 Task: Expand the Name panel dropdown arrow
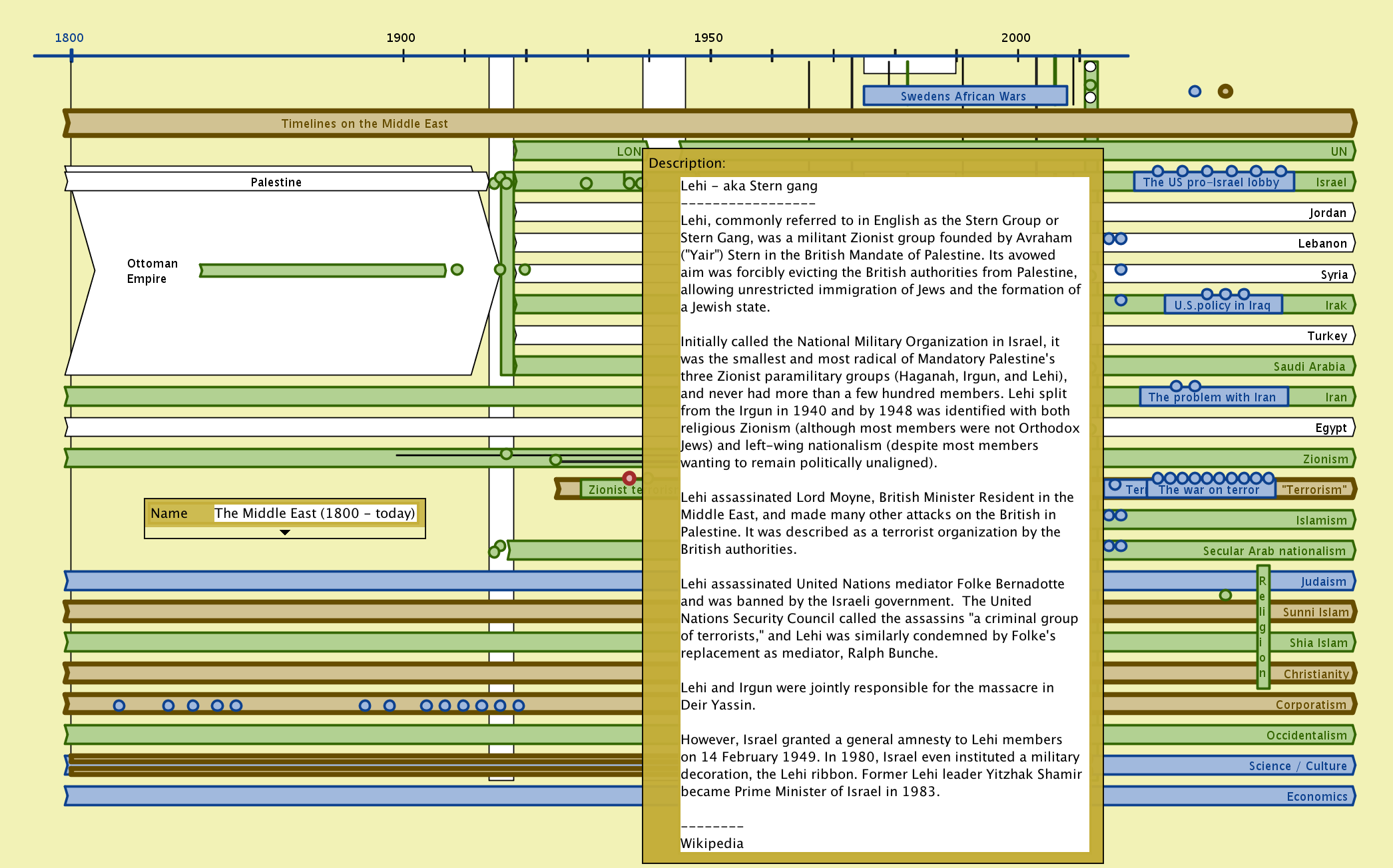[x=285, y=533]
